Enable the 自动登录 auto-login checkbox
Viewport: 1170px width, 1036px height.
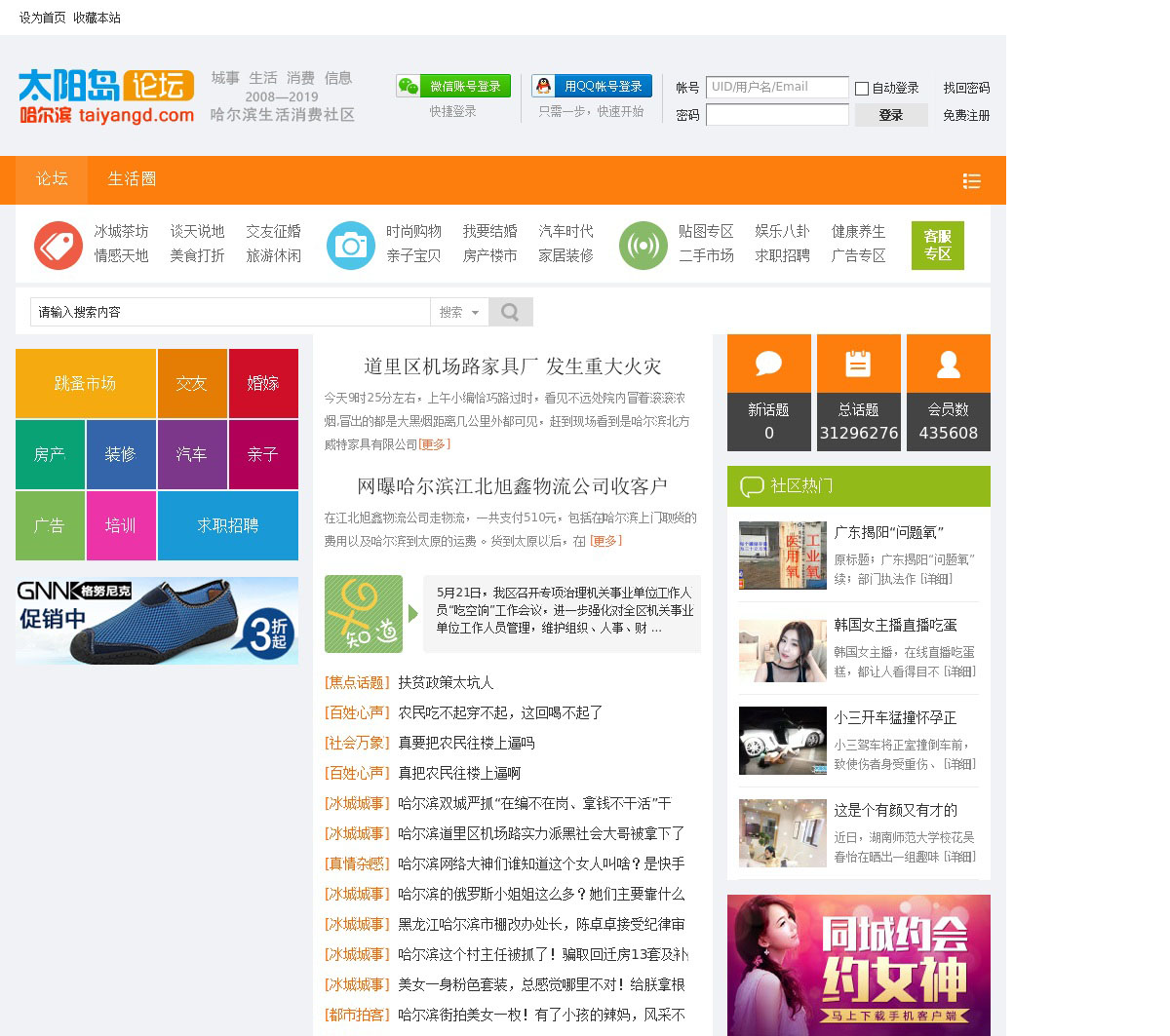[x=862, y=89]
